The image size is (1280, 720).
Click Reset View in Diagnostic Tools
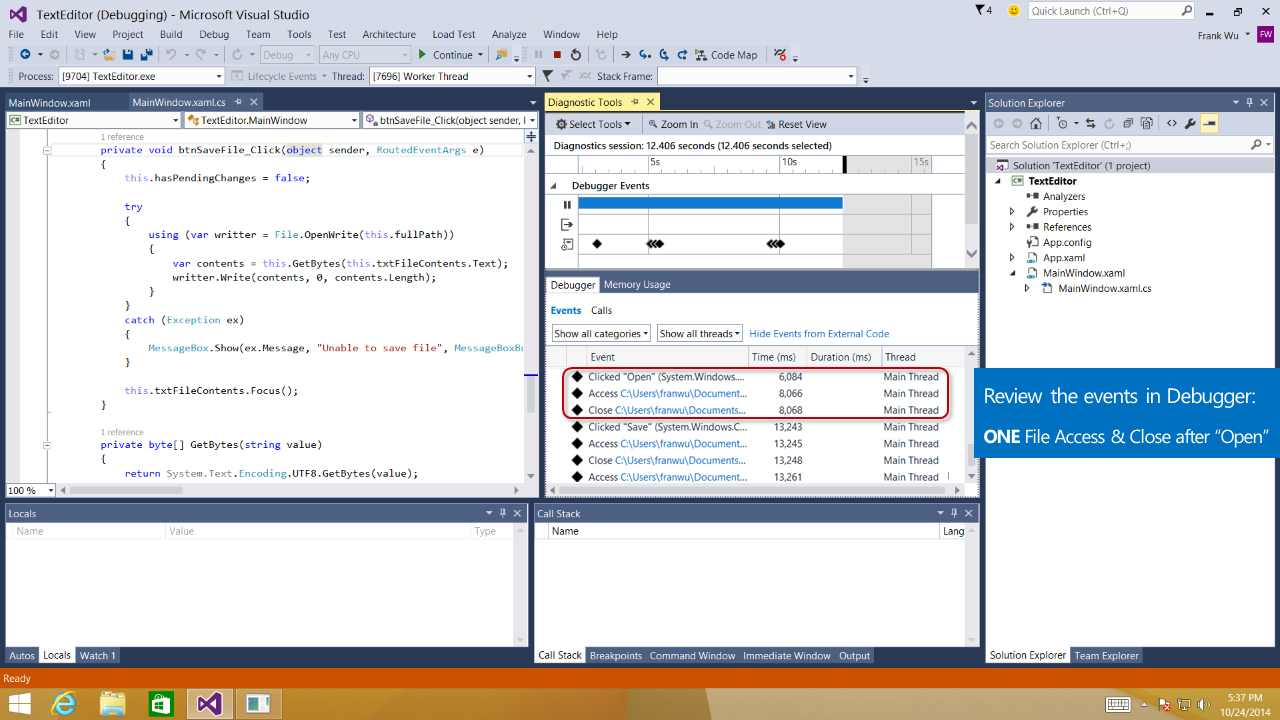(x=796, y=124)
